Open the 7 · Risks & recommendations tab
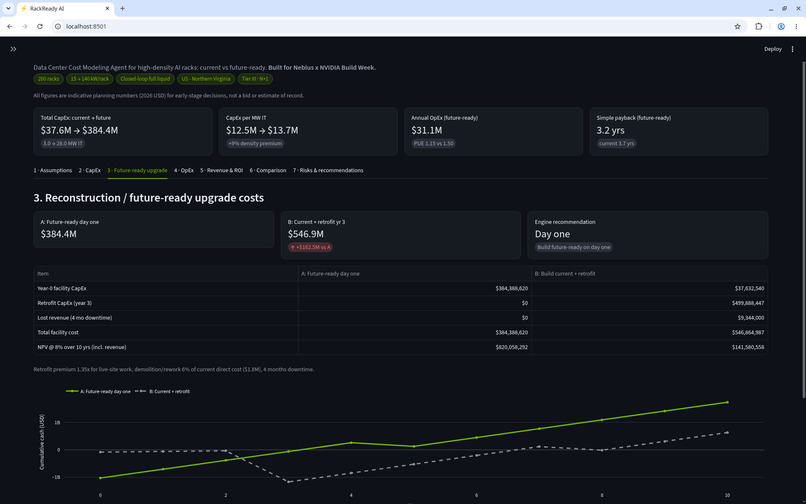Image resolution: width=806 pixels, height=504 pixels. pos(328,170)
